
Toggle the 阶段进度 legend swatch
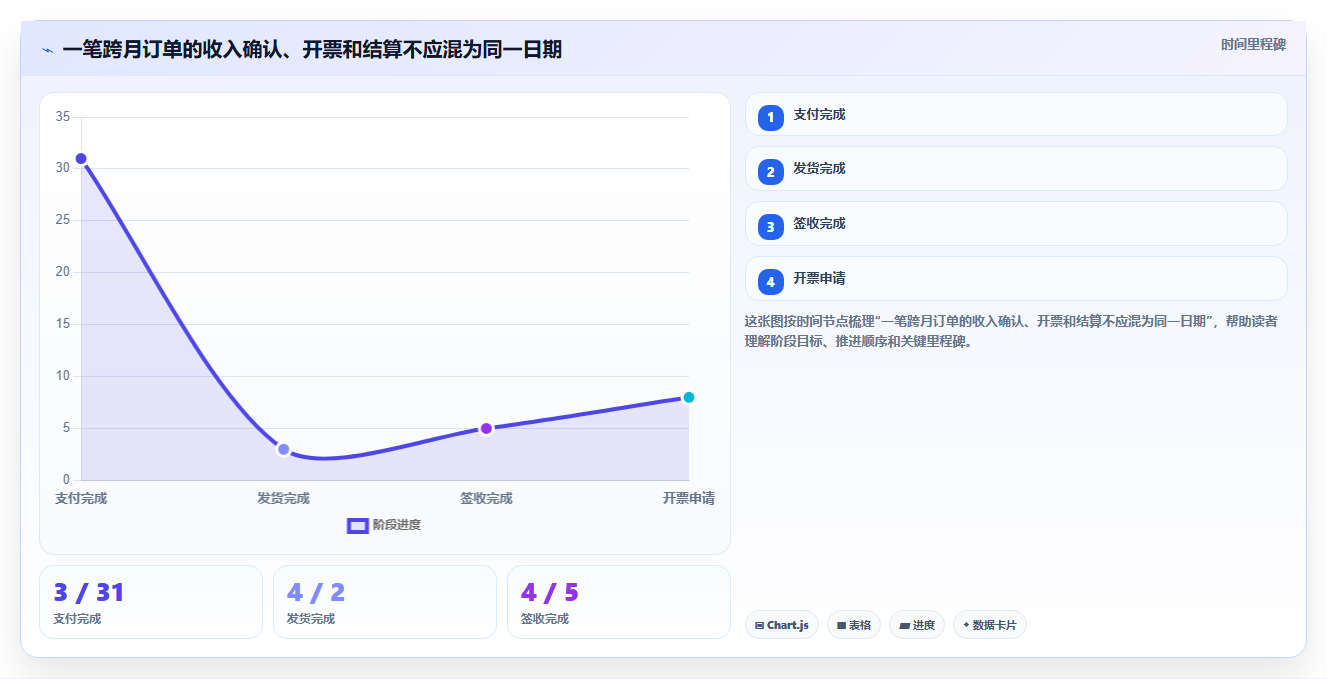(358, 525)
